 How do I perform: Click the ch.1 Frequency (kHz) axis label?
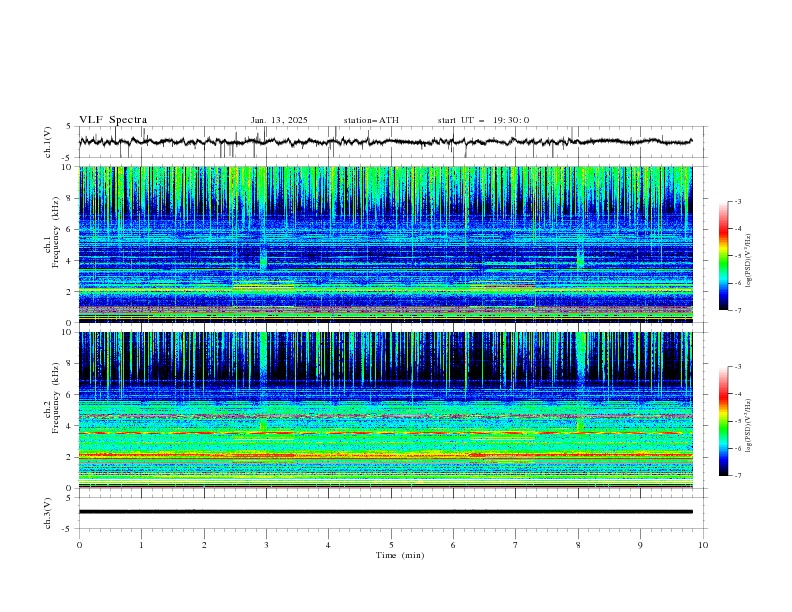click(52, 232)
